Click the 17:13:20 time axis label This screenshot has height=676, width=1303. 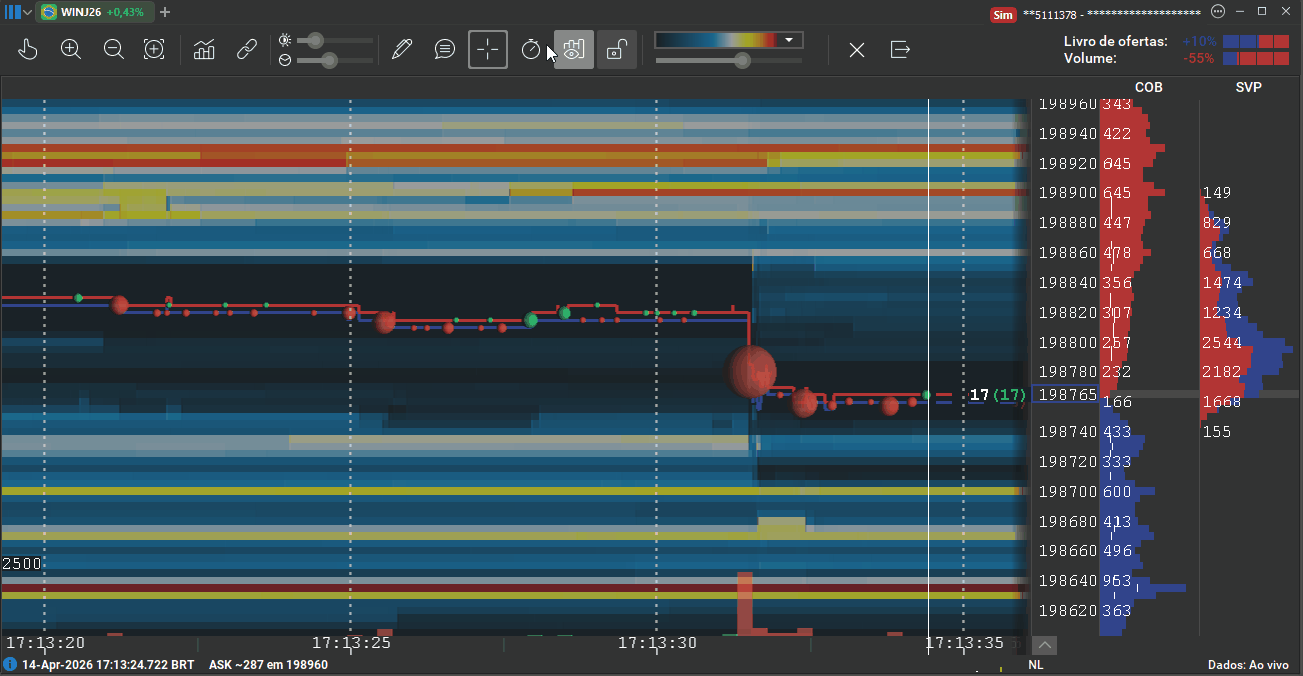point(45,643)
